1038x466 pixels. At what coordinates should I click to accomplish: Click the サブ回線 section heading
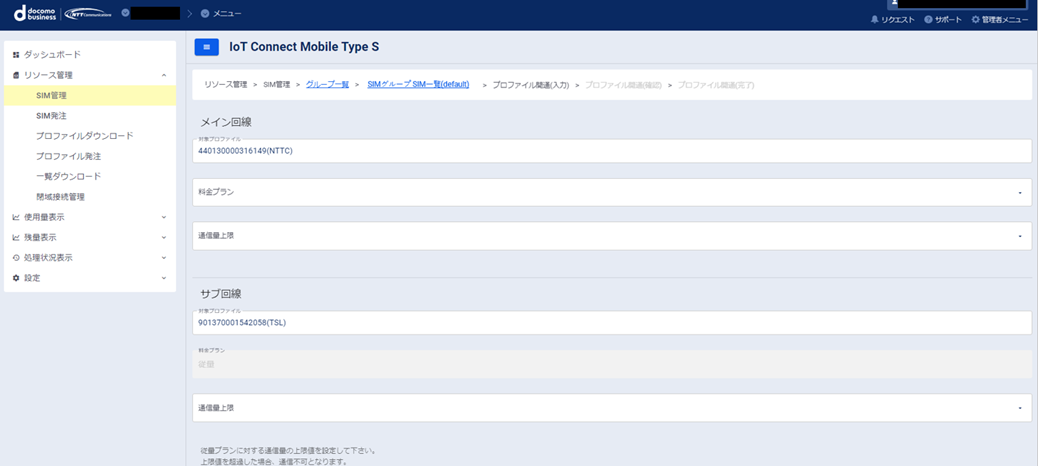point(220,293)
